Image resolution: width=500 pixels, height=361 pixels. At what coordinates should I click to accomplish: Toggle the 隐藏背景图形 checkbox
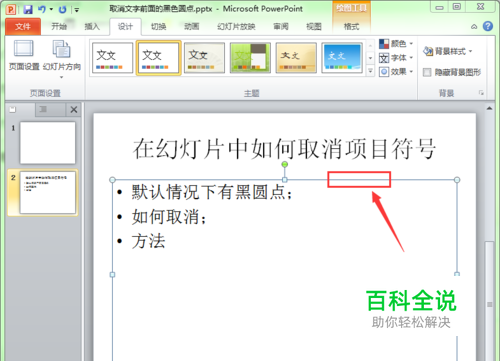point(427,72)
